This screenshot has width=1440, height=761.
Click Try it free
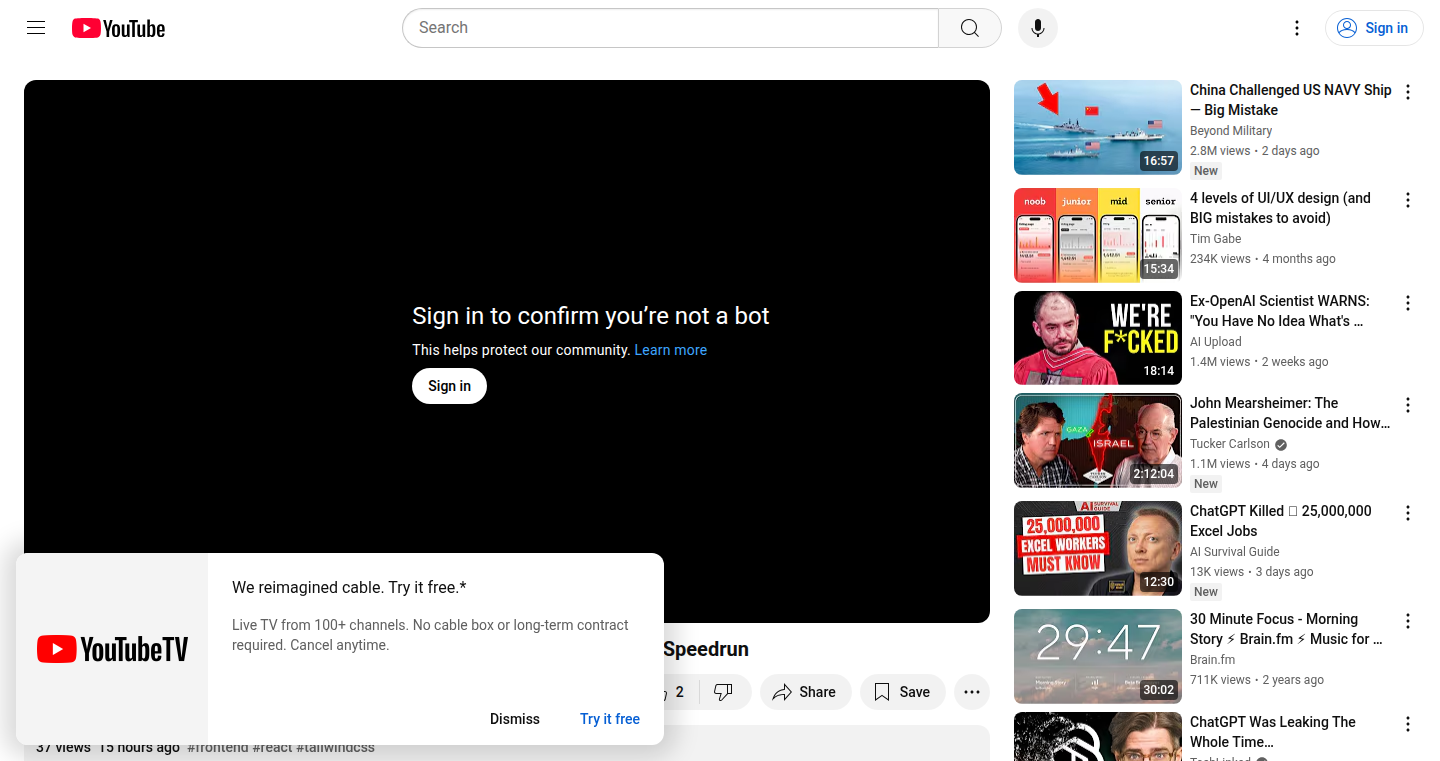click(610, 719)
